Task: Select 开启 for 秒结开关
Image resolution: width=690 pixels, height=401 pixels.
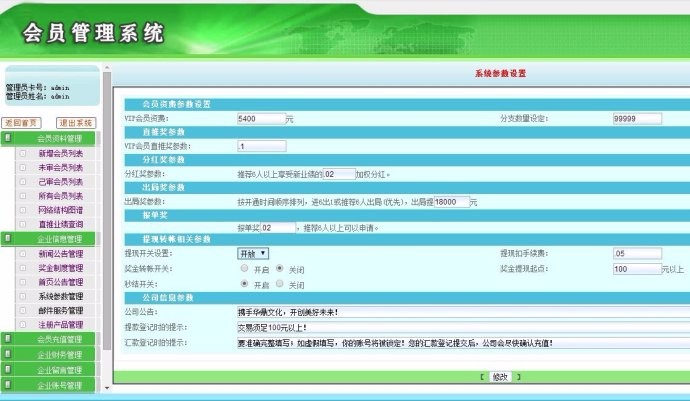Action: 244,283
